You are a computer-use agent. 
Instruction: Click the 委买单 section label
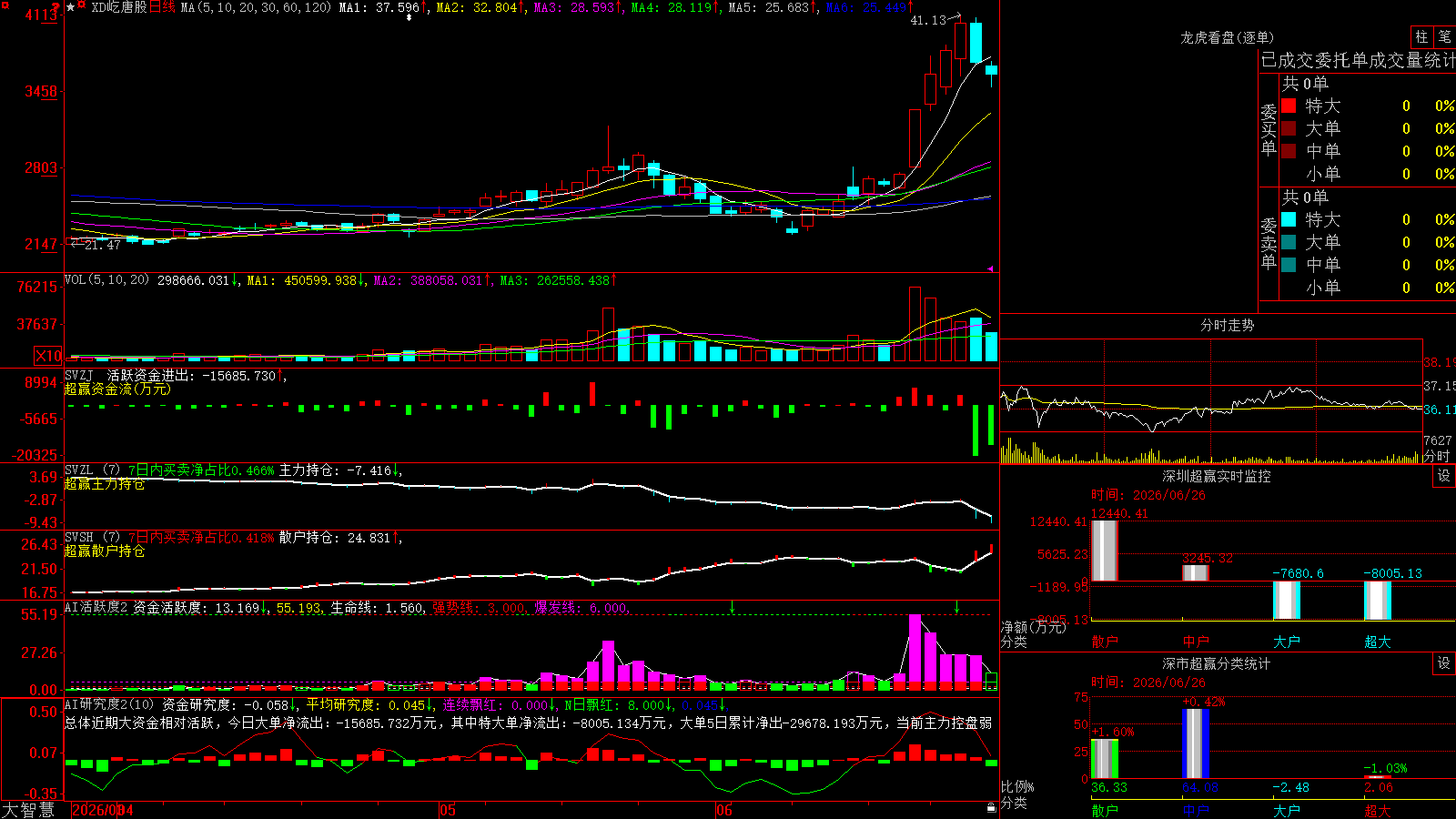click(x=1269, y=130)
